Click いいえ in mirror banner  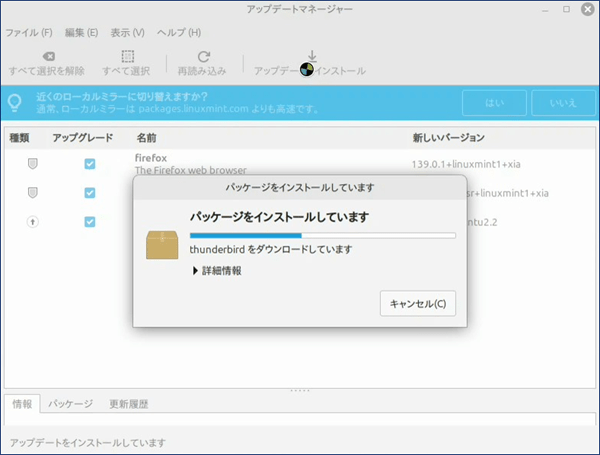pyautogui.click(x=562, y=103)
